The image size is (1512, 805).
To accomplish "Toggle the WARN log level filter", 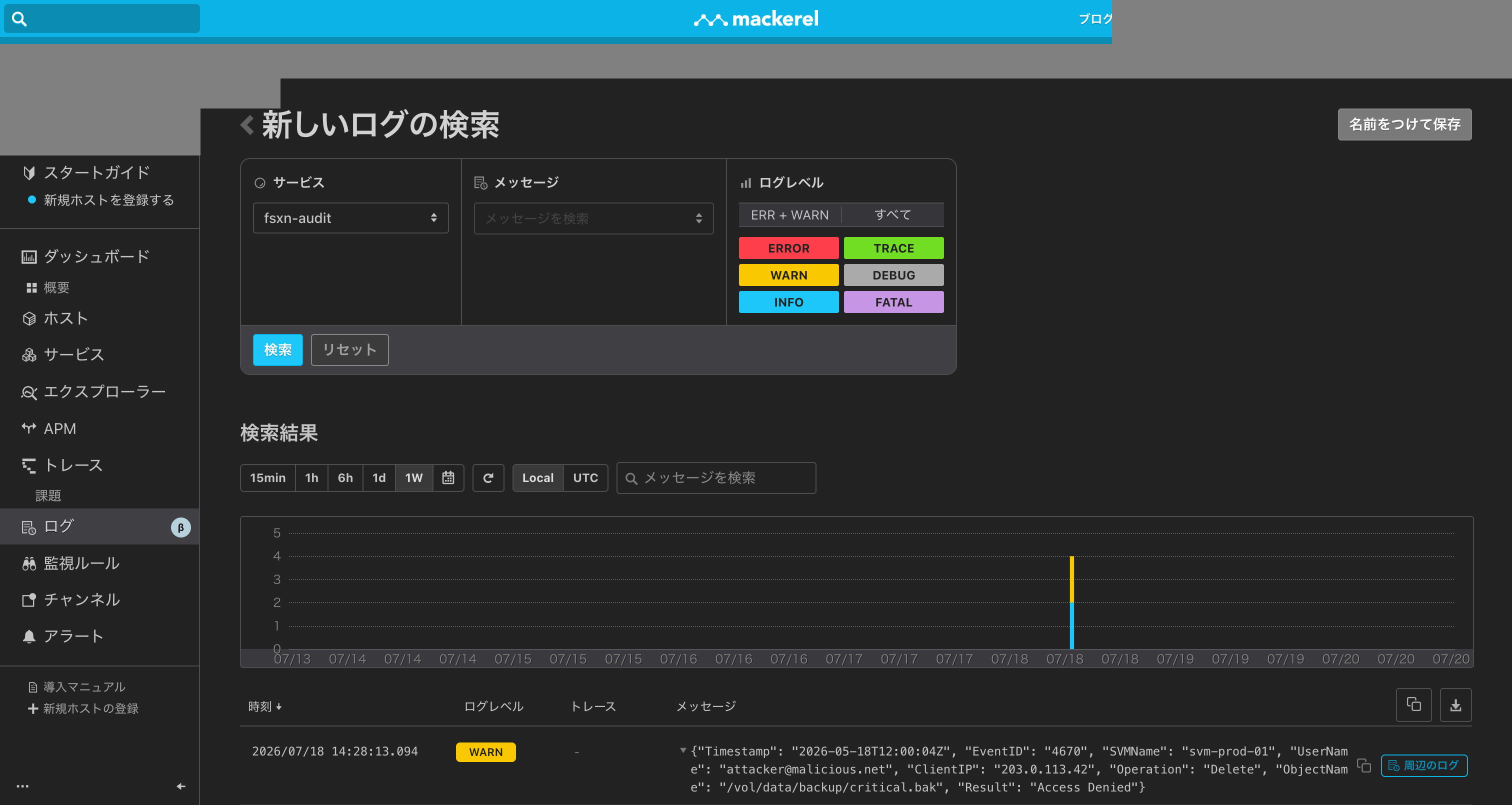I will pyautogui.click(x=788, y=275).
